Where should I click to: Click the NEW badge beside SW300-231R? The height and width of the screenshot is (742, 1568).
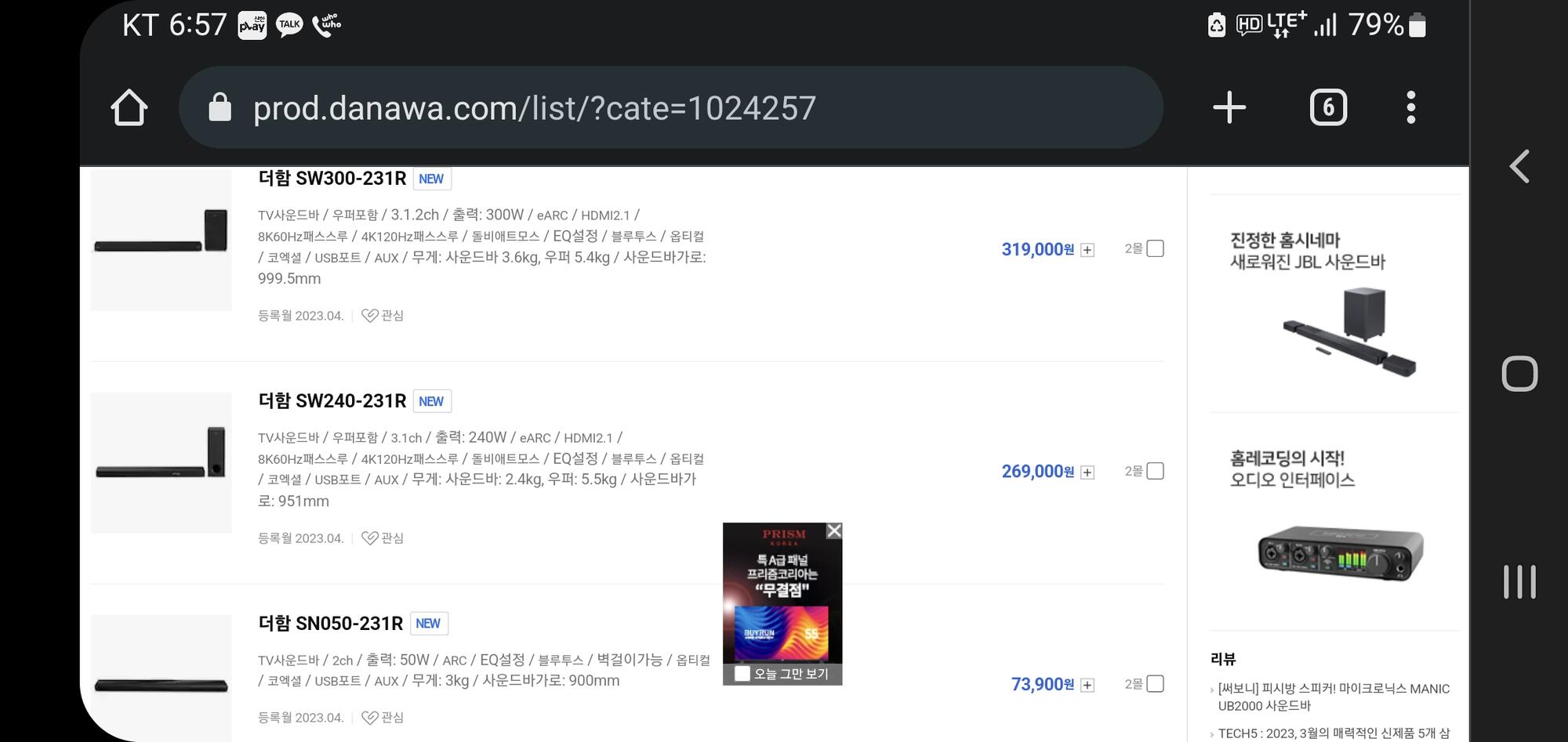coord(431,179)
